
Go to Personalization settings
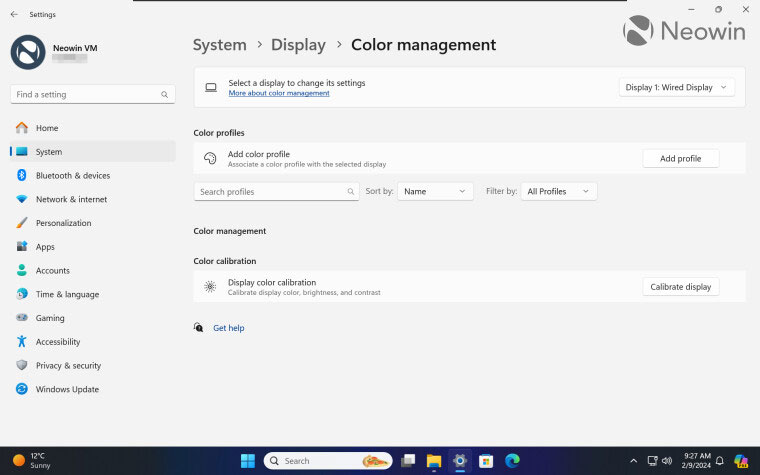click(x=63, y=223)
